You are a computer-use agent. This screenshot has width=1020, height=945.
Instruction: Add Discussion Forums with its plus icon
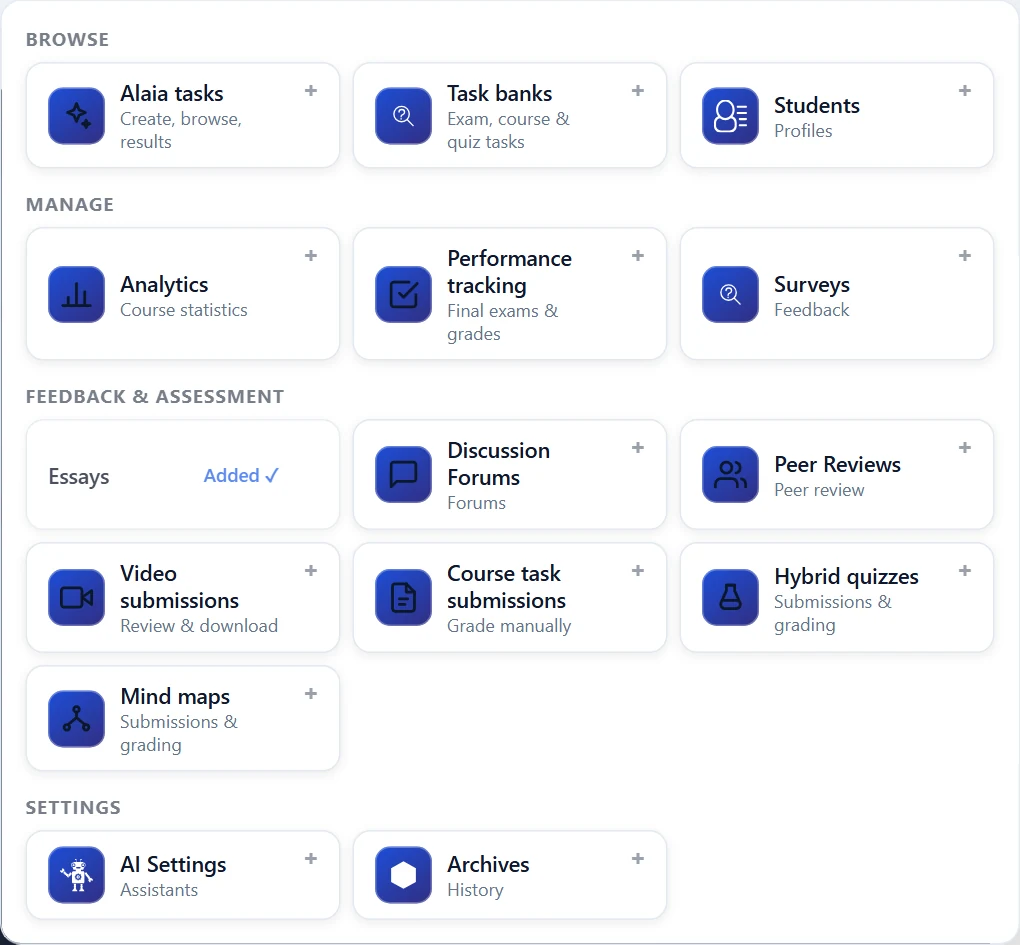click(x=638, y=447)
